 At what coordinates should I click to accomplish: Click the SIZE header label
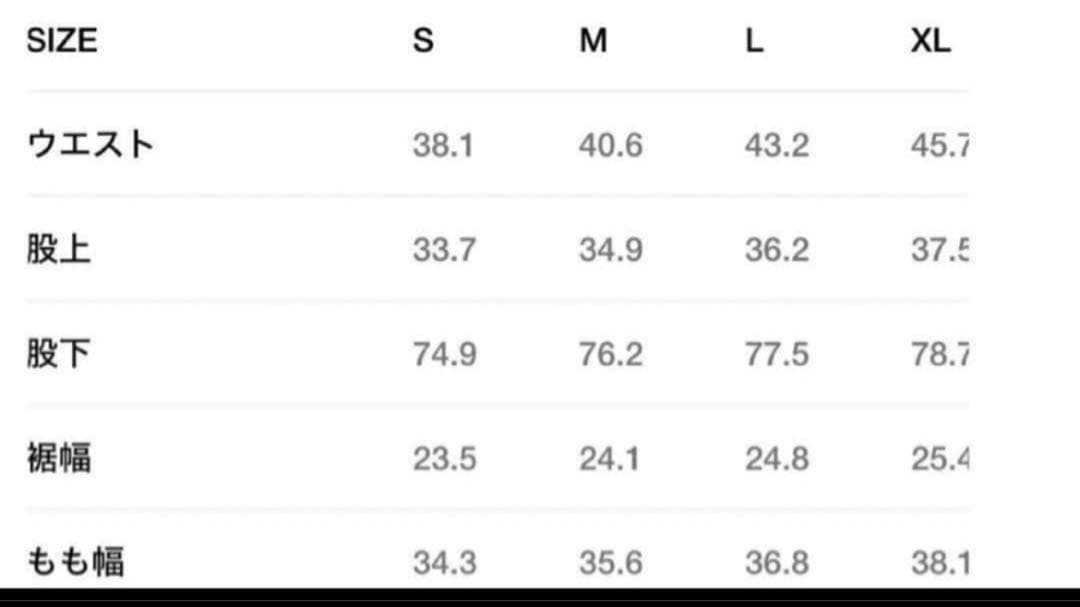pyautogui.click(x=62, y=41)
